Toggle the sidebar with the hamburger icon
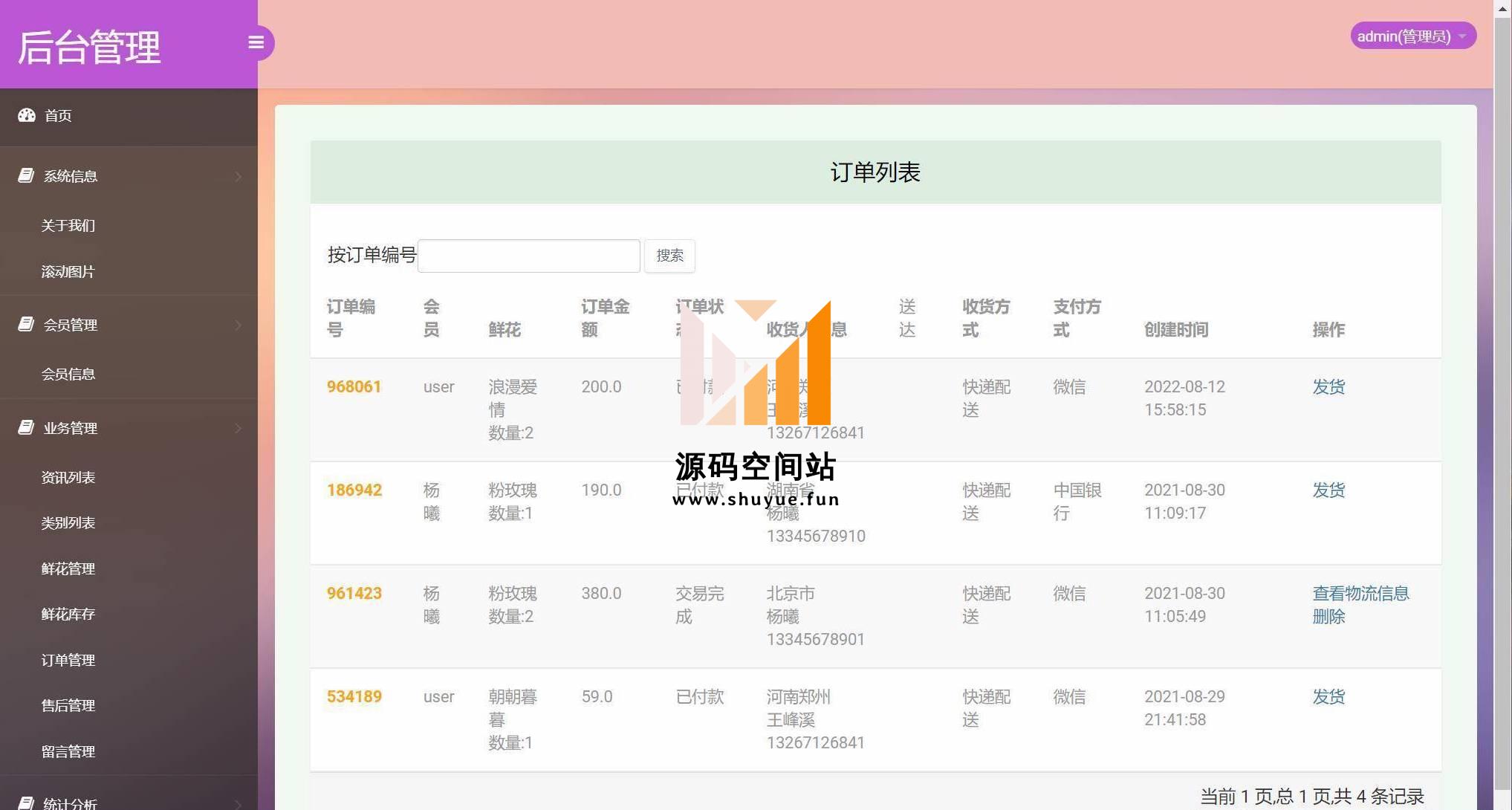1512x810 pixels. click(x=256, y=42)
